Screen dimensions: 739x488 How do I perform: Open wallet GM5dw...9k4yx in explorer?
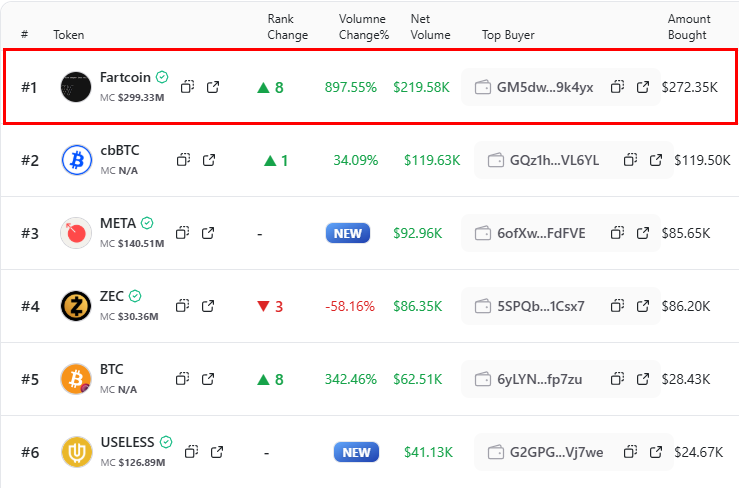[643, 87]
